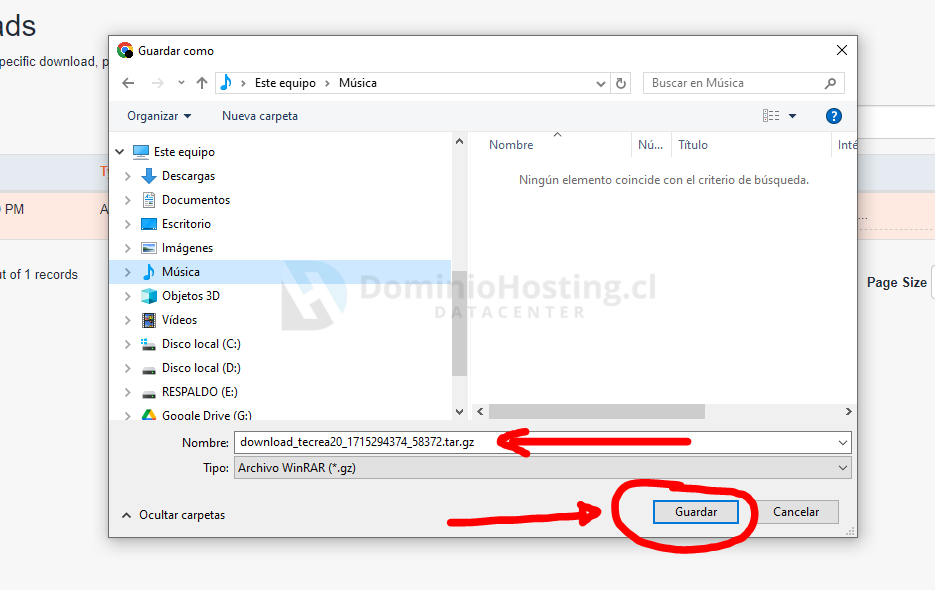This screenshot has height=590, width=935.
Task: Click the Nombre filename input field
Action: pyautogui.click(x=535, y=442)
